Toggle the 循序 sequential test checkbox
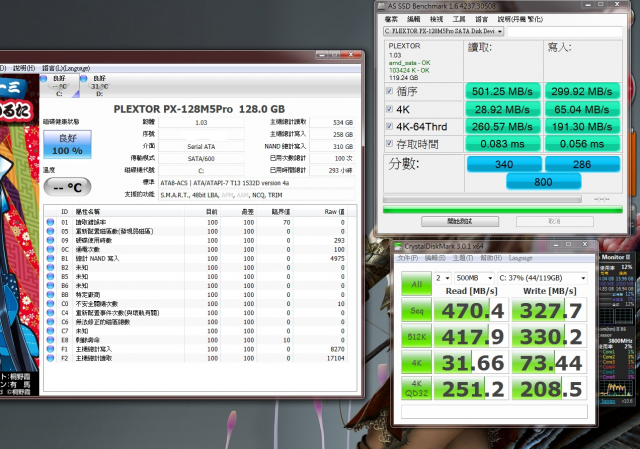The height and width of the screenshot is (449, 640). coord(389,91)
